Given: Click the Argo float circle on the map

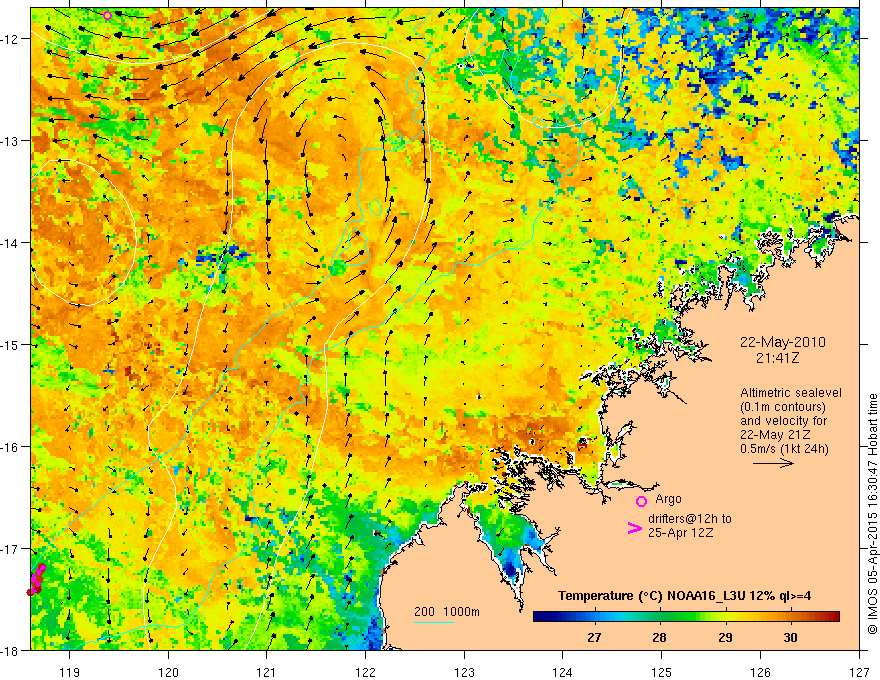Looking at the screenshot, I should point(108,15).
